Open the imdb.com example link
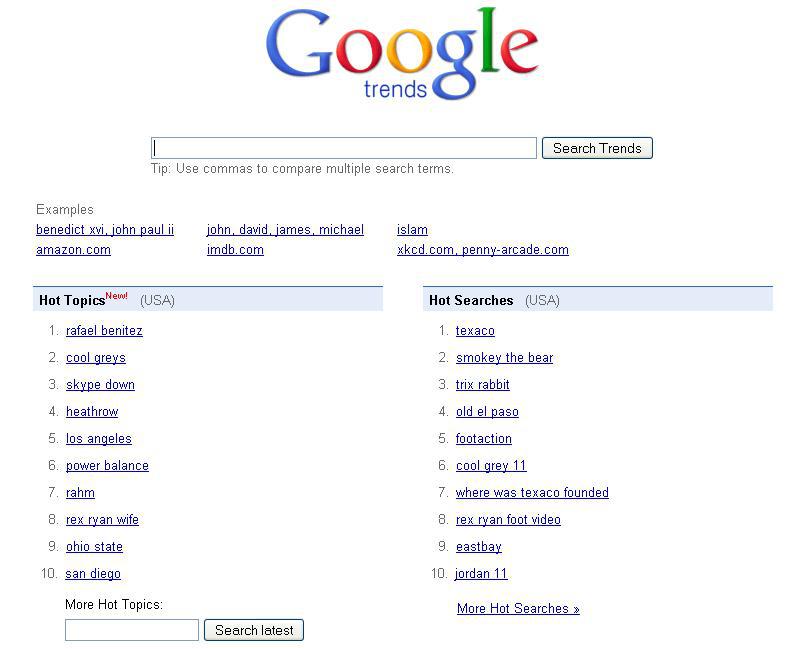This screenshot has height=649, width=796. [235, 250]
